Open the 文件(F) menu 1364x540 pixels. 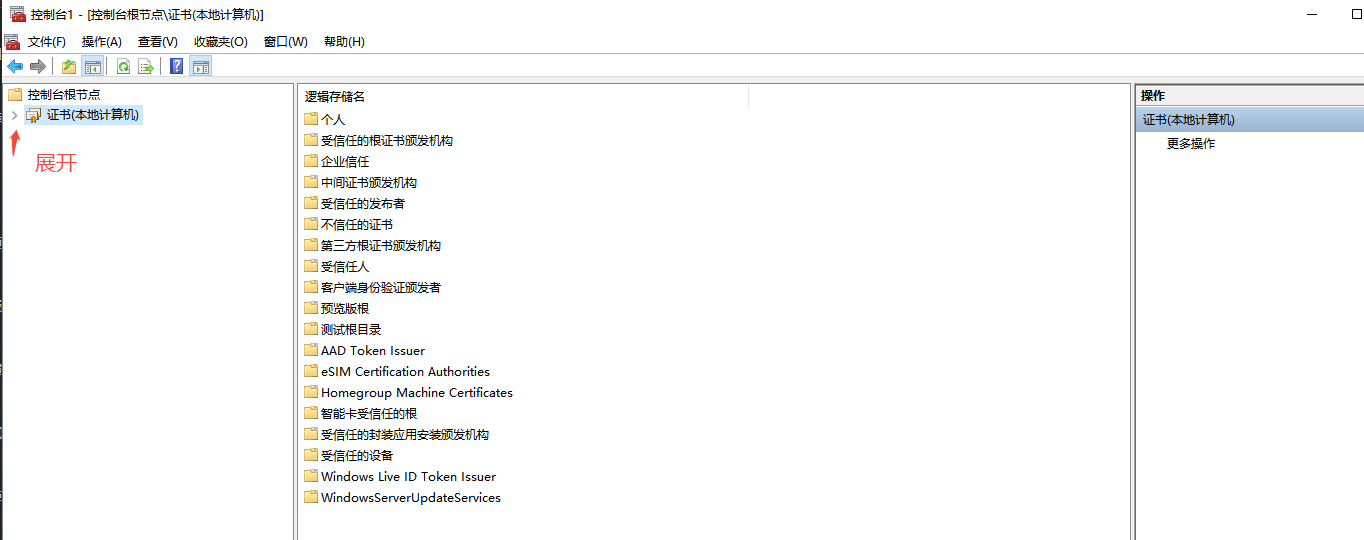[47, 42]
